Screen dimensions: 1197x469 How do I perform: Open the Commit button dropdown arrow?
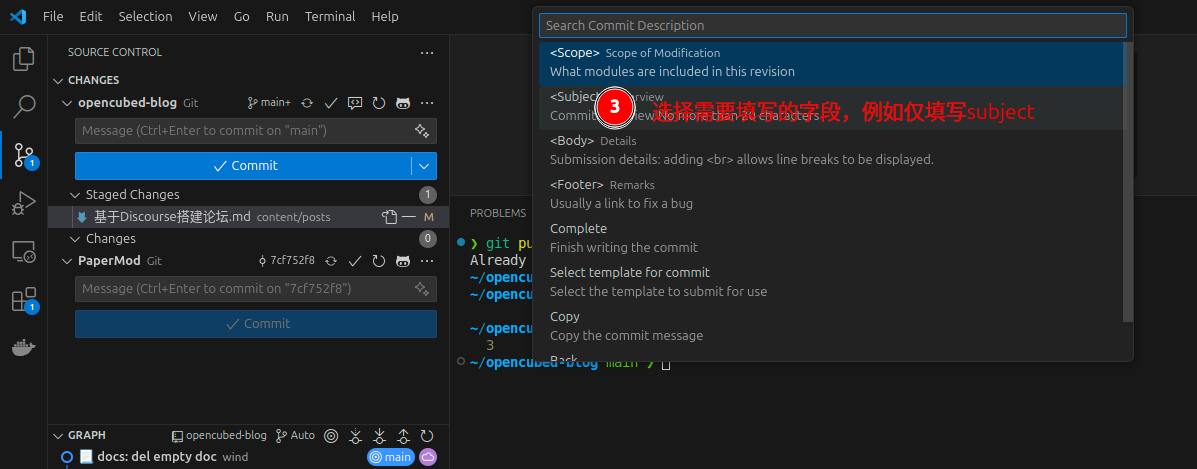(x=424, y=166)
